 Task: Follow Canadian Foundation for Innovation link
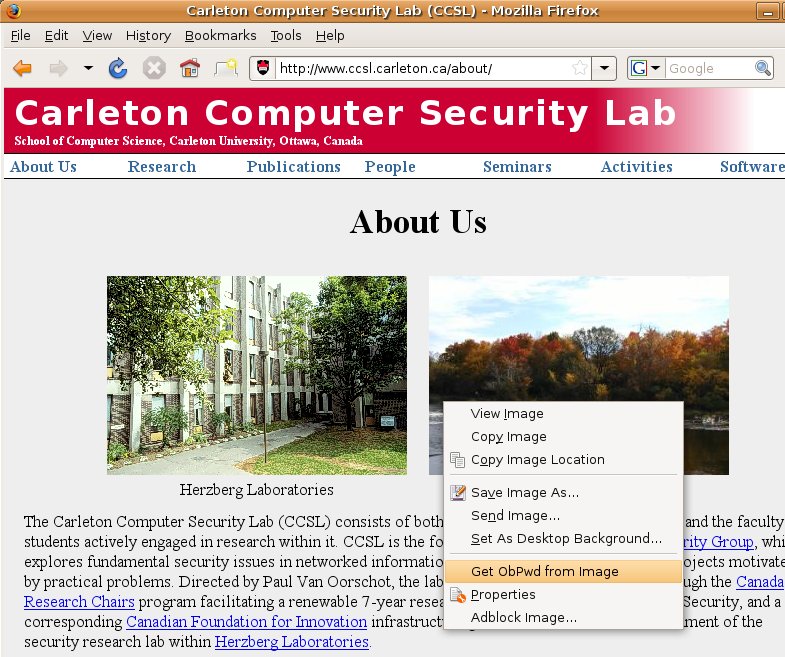246,621
